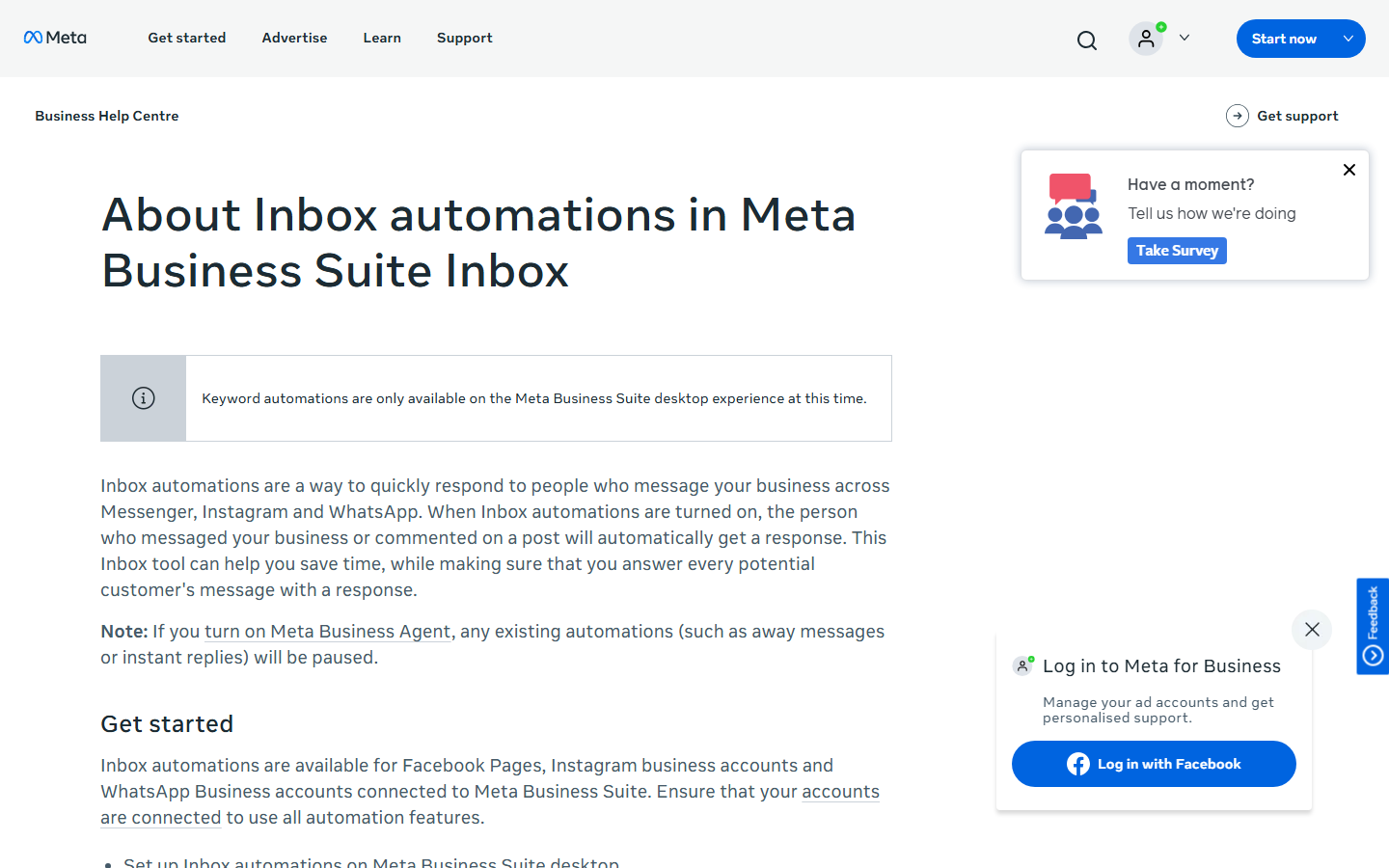Click the survey people illustration
This screenshot has width=1389, height=868.
pyautogui.click(x=1074, y=206)
